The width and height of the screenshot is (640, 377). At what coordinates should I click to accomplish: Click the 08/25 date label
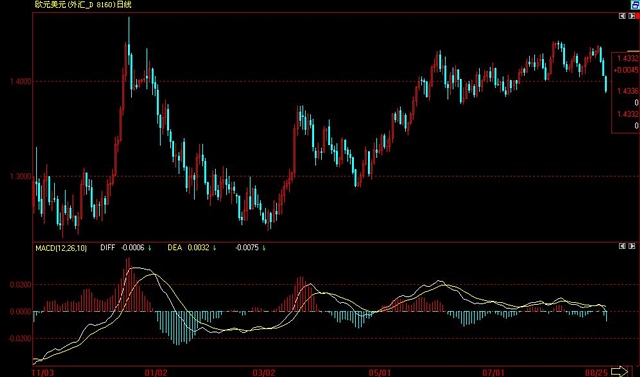[x=597, y=373]
